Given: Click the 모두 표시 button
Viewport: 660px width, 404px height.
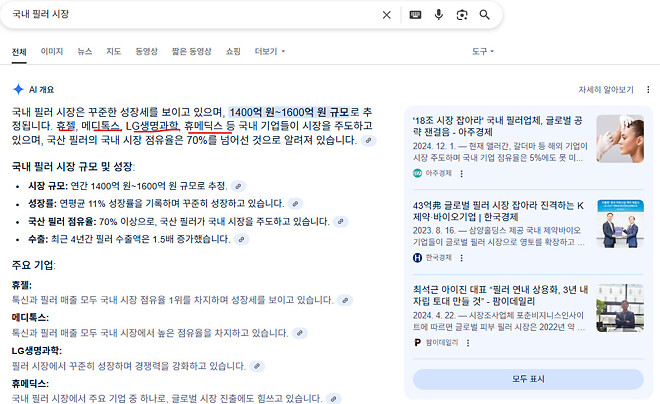Looking at the screenshot, I should [x=528, y=379].
